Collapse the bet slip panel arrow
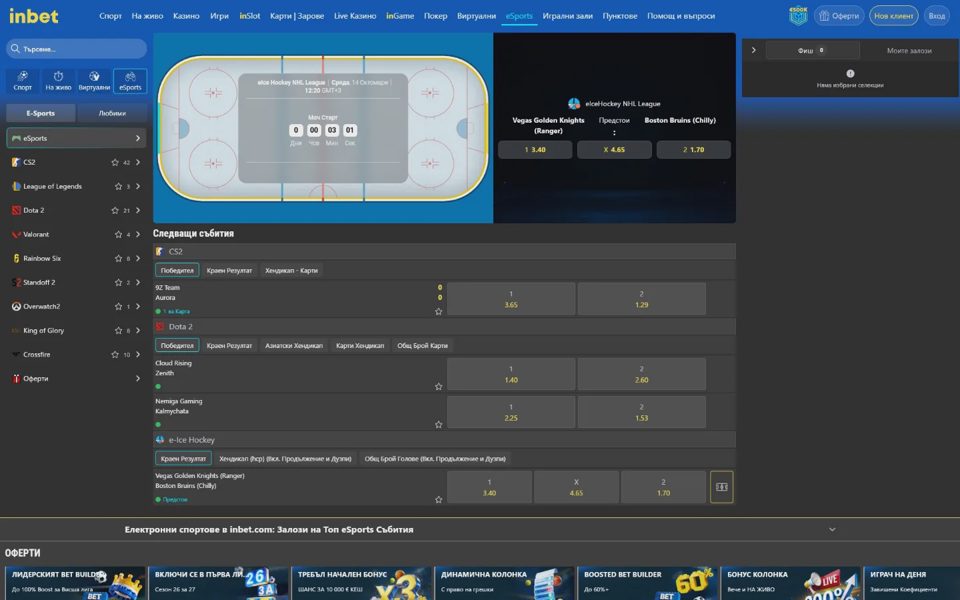The image size is (960, 600). click(754, 50)
